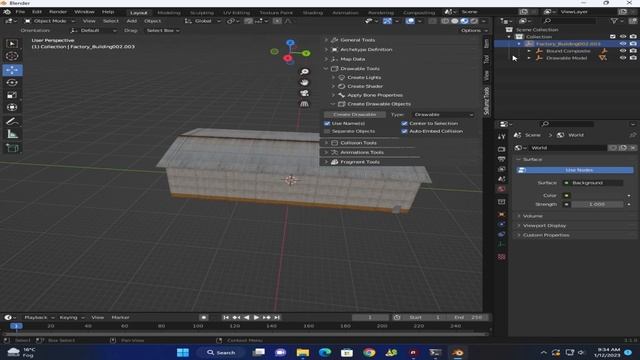Toggle the Auto-Embed Collision checkbox
The image size is (640, 360).
(x=404, y=131)
